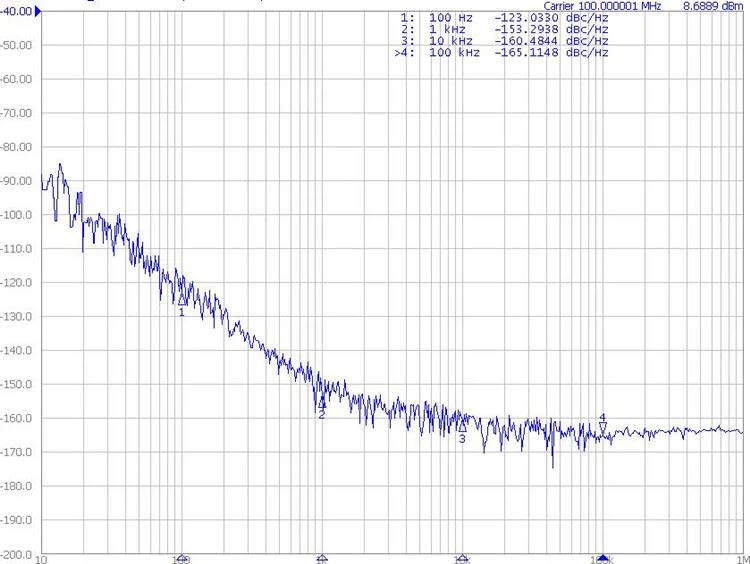Image resolution: width=750 pixels, height=564 pixels.
Task: Click marker 2 indicator on frequency axis
Action: [x=322, y=557]
